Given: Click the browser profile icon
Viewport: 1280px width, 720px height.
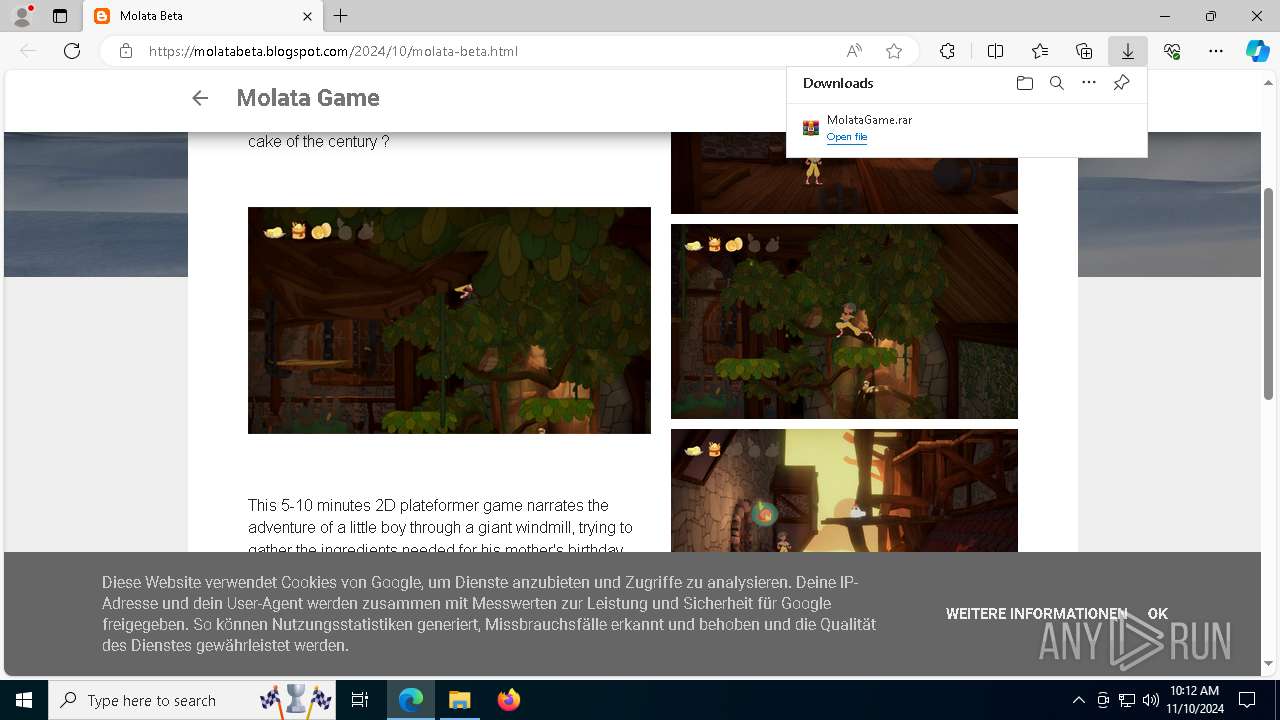Looking at the screenshot, I should coord(22,16).
